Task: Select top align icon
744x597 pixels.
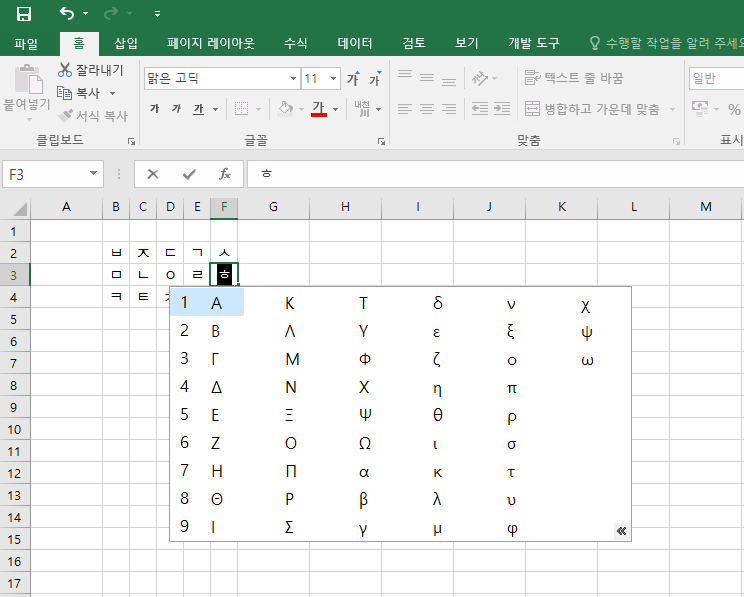Action: click(x=405, y=76)
